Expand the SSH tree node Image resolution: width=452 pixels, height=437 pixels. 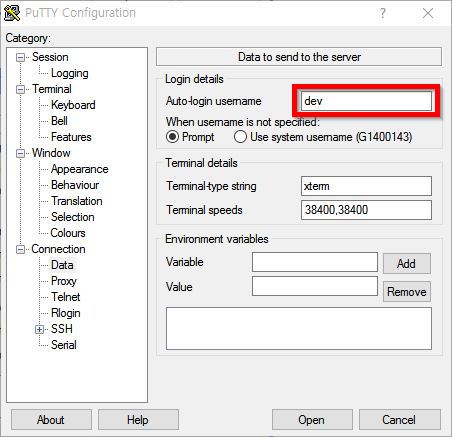[39, 329]
